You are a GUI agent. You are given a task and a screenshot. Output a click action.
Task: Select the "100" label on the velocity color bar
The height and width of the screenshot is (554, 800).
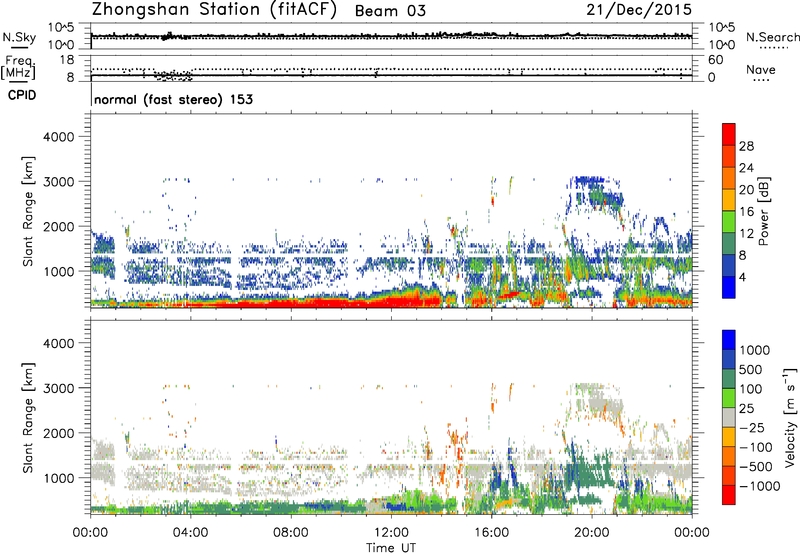point(751,389)
